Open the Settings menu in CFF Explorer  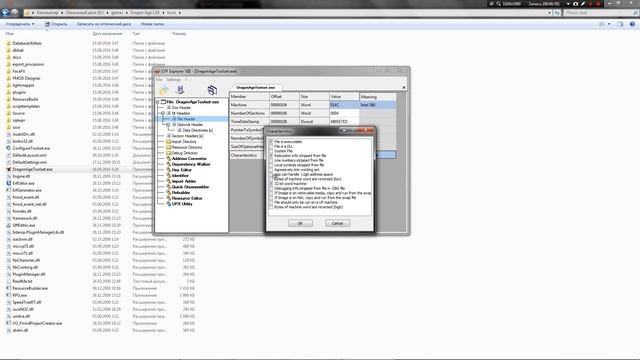point(173,80)
